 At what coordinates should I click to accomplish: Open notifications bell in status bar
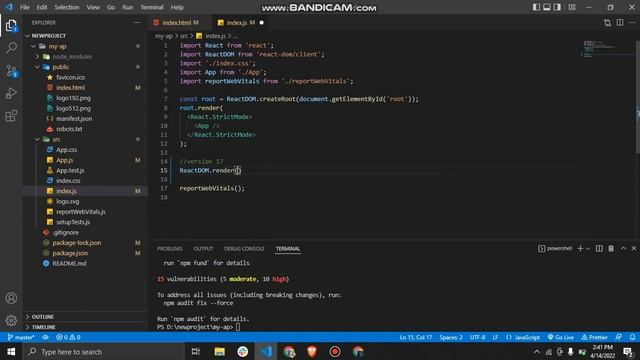tap(632, 338)
